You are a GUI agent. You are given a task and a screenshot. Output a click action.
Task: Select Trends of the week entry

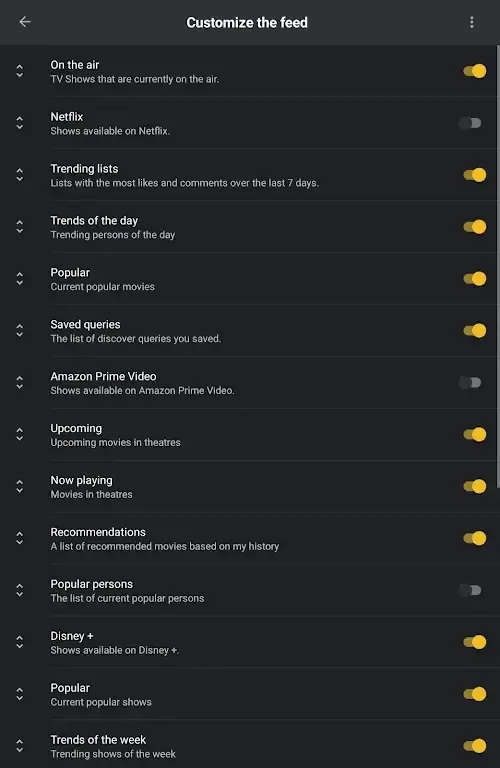250,746
